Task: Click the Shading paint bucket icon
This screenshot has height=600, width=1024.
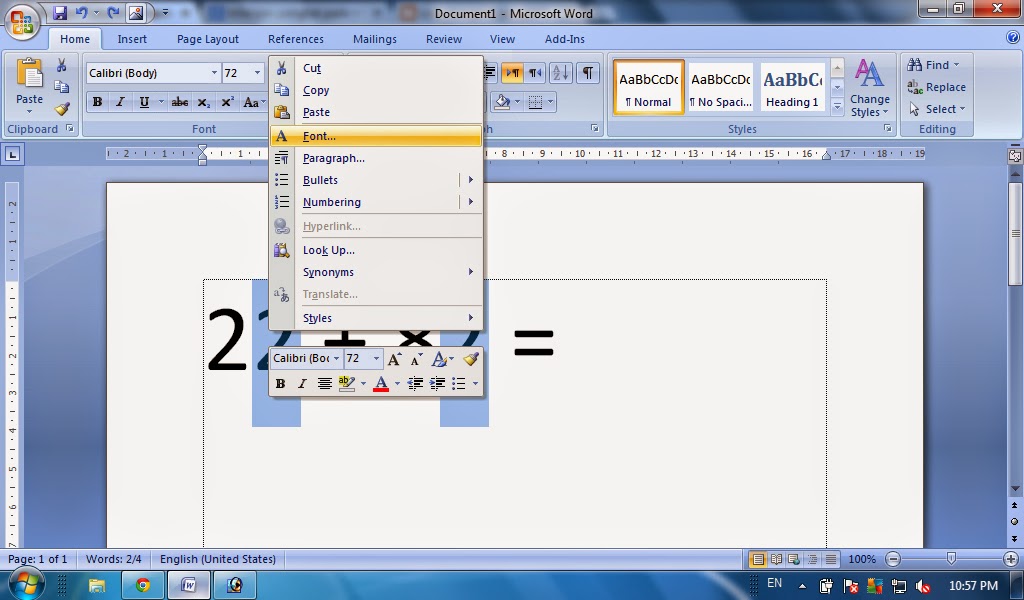Action: click(x=502, y=102)
